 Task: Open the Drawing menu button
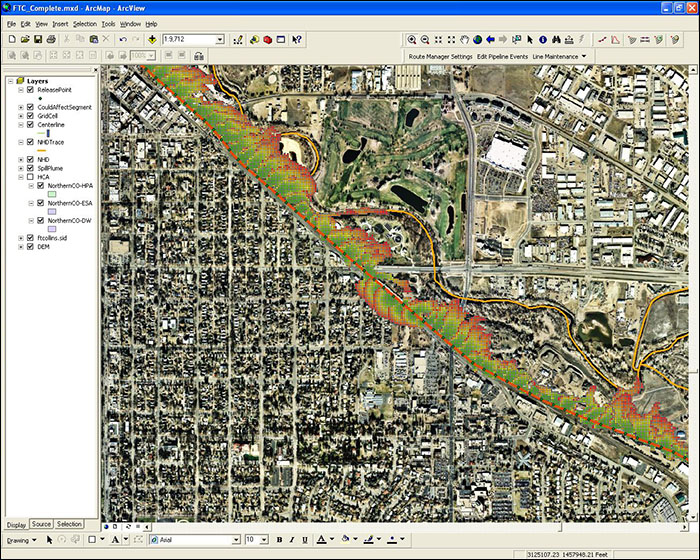(21, 540)
